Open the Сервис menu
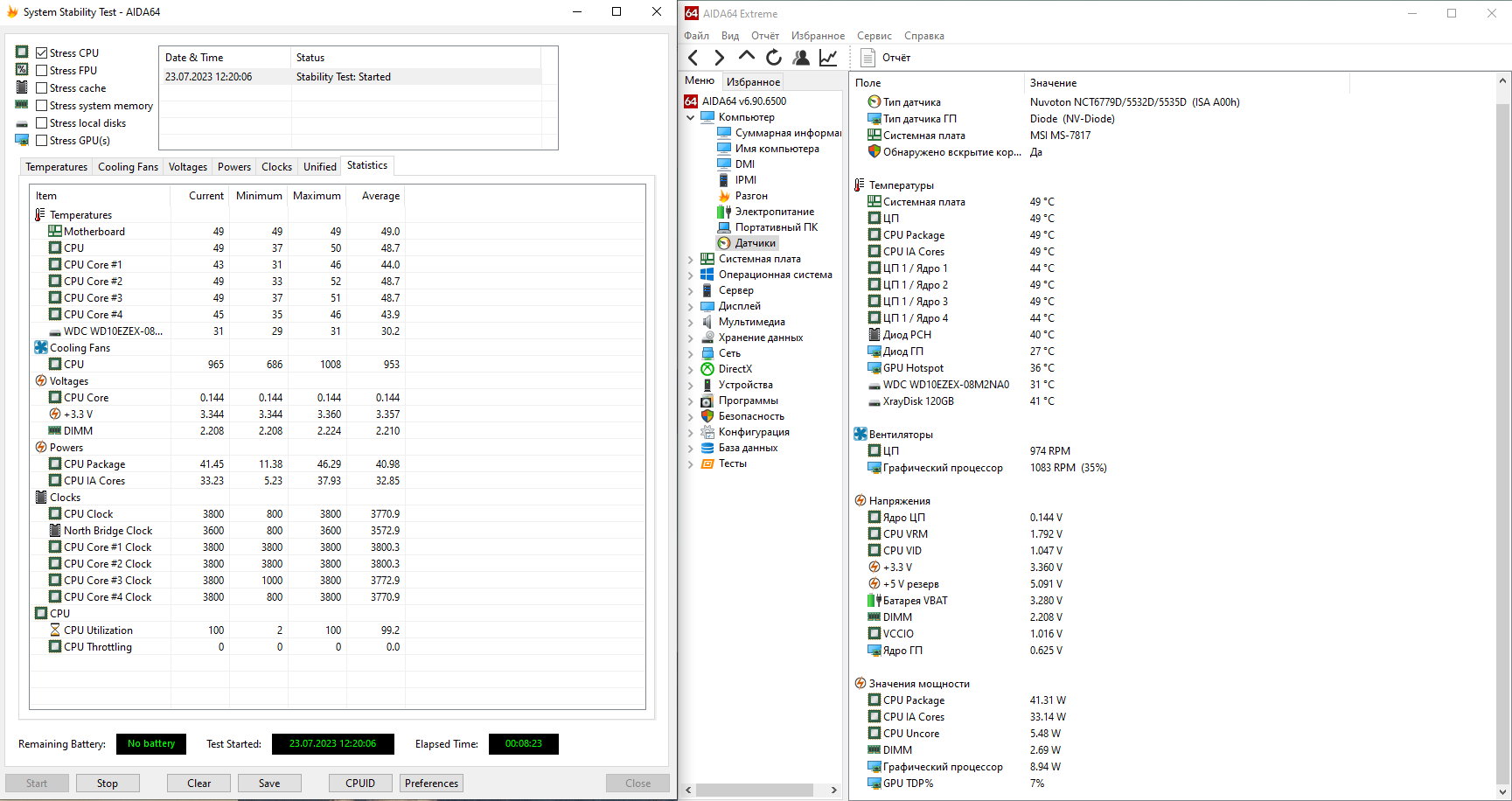 coord(874,36)
